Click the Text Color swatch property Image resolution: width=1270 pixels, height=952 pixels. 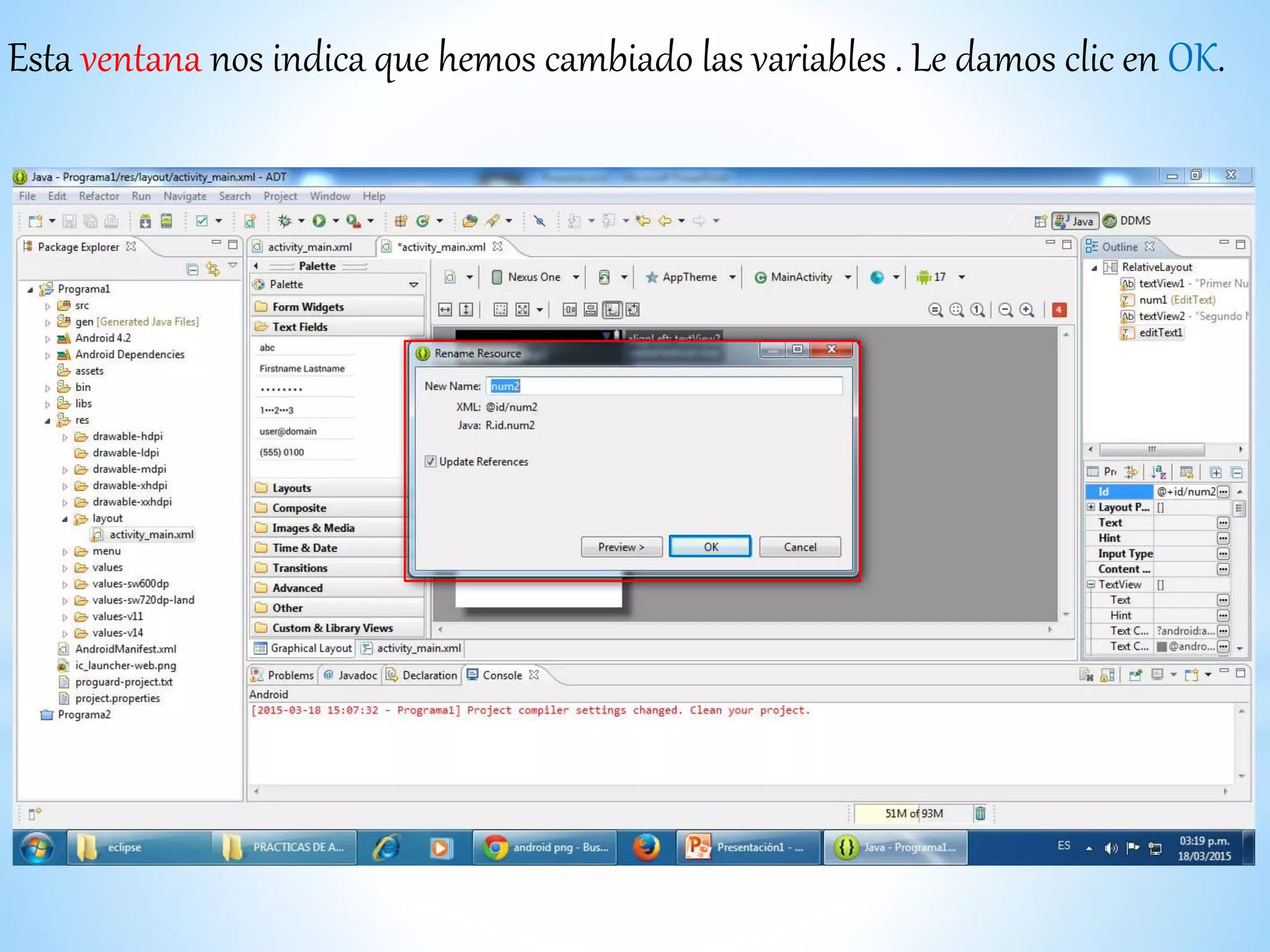coord(1162,647)
